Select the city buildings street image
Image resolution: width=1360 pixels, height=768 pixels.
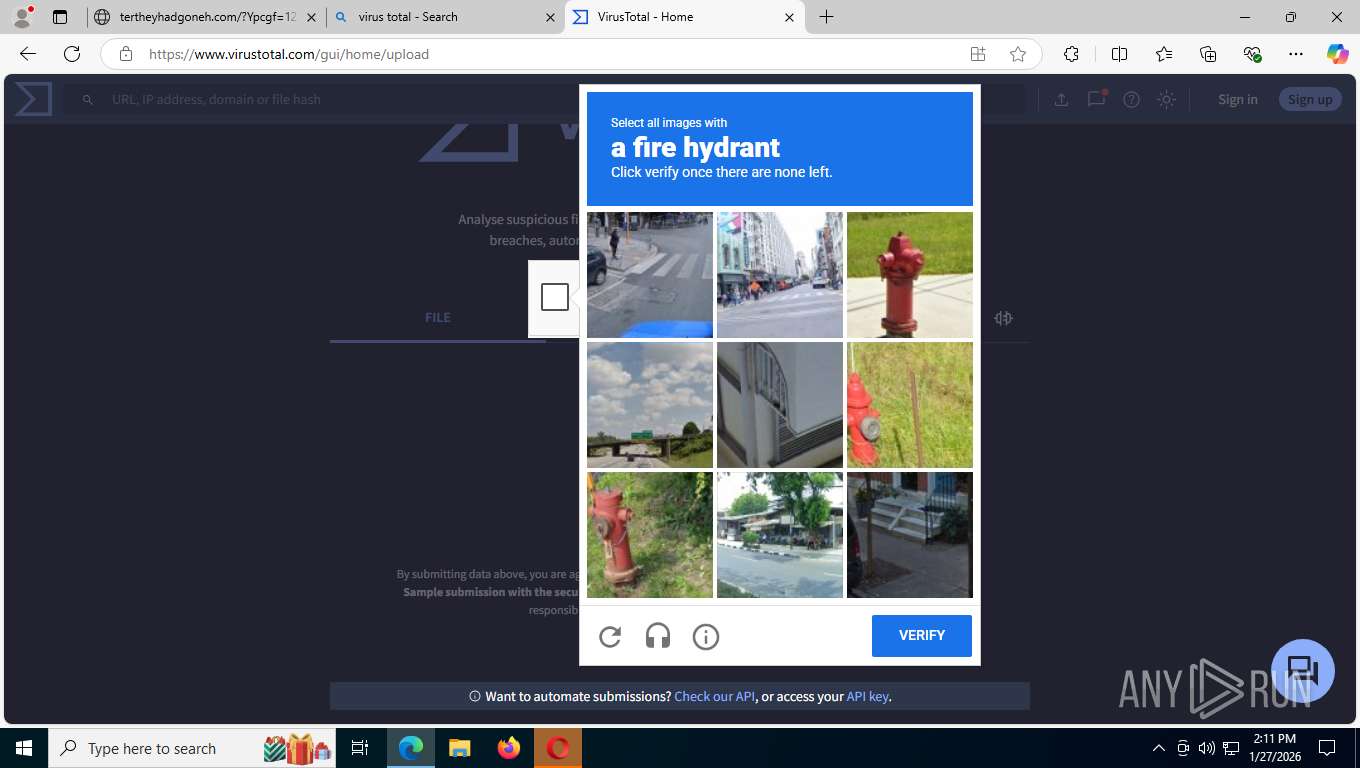780,275
